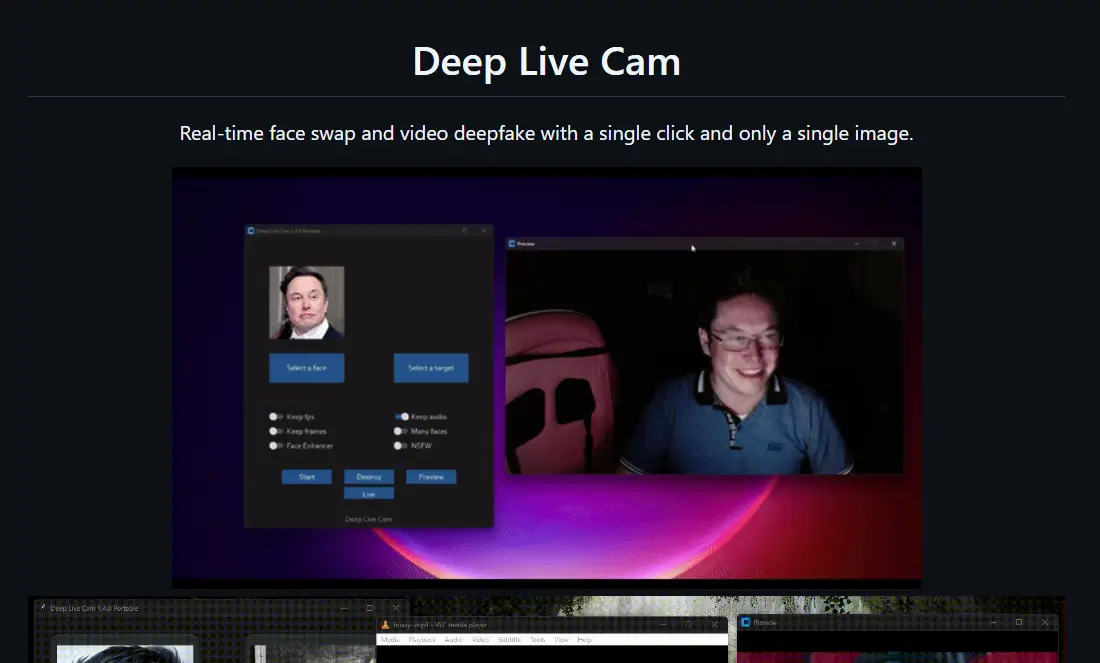Viewport: 1100px width, 663px height.
Task: Click the Preview window icon in the upper webcam window
Action: pos(511,243)
